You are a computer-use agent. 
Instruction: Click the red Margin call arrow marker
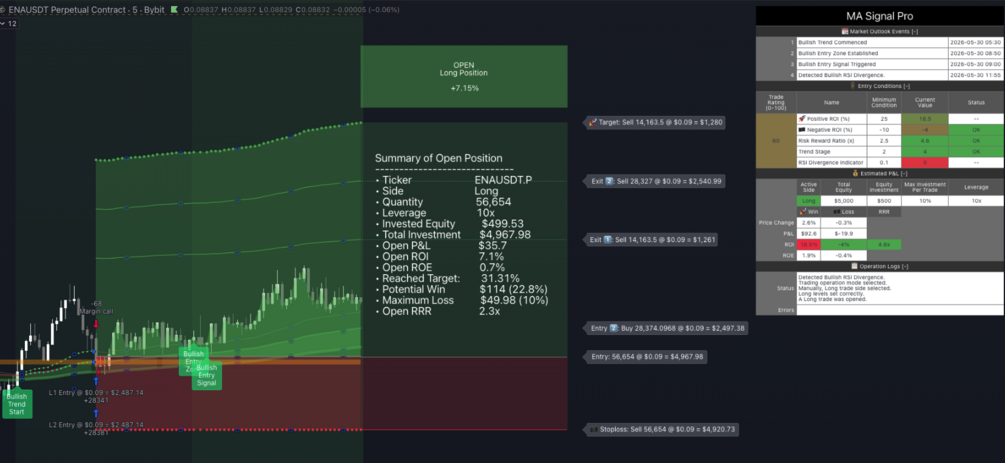96,324
